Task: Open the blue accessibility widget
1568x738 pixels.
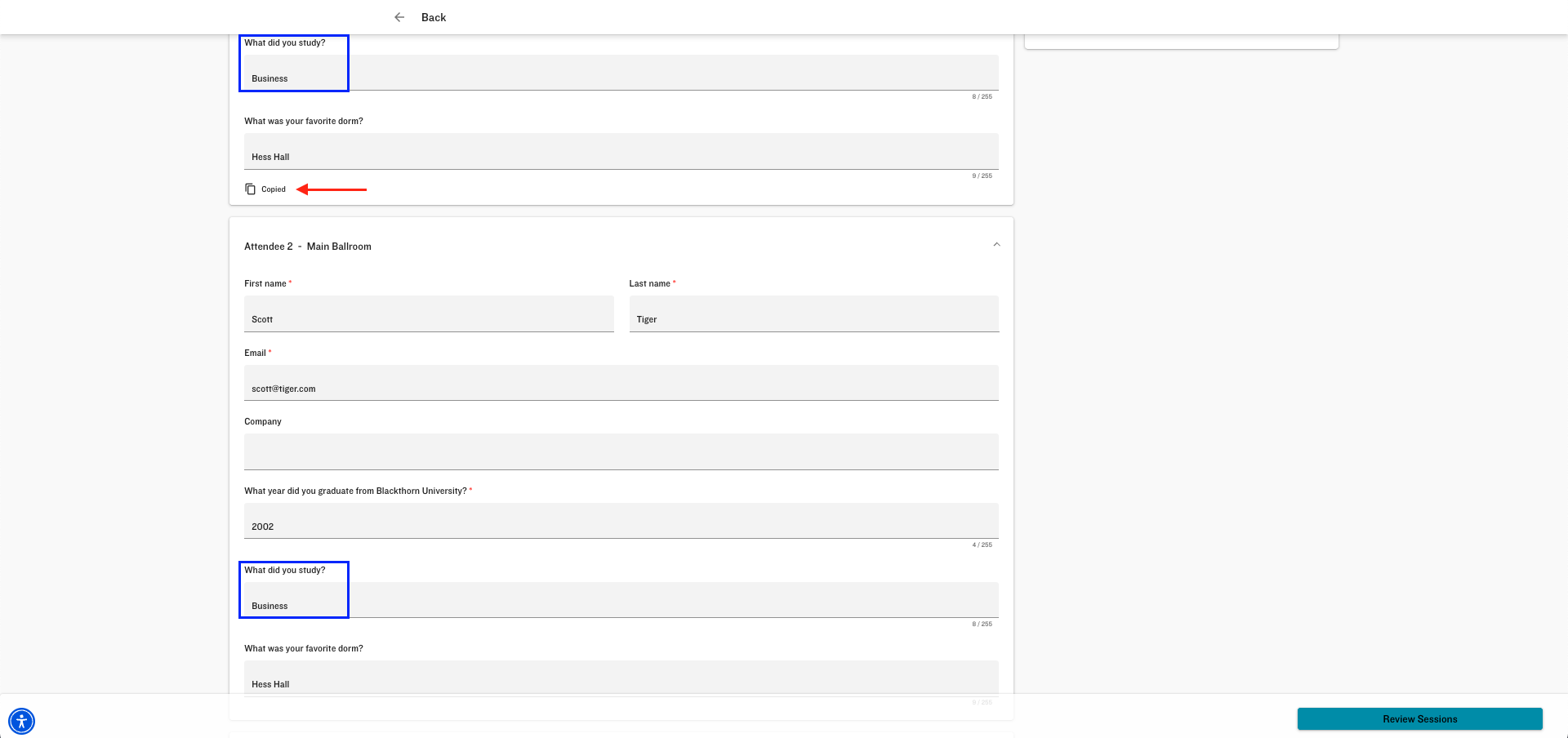Action: pyautogui.click(x=22, y=721)
